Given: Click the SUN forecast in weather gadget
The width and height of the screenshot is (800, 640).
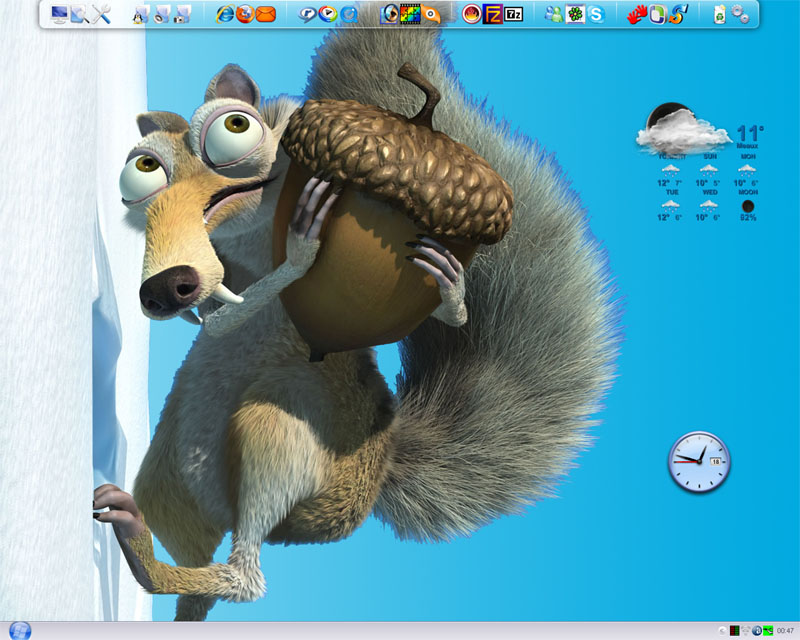Looking at the screenshot, I should pyautogui.click(x=710, y=170).
